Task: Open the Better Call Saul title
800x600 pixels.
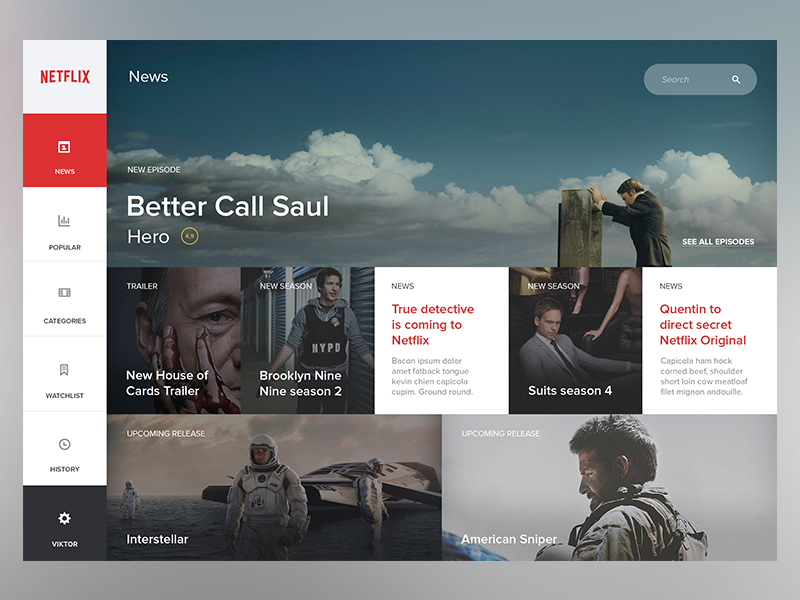Action: (x=228, y=206)
